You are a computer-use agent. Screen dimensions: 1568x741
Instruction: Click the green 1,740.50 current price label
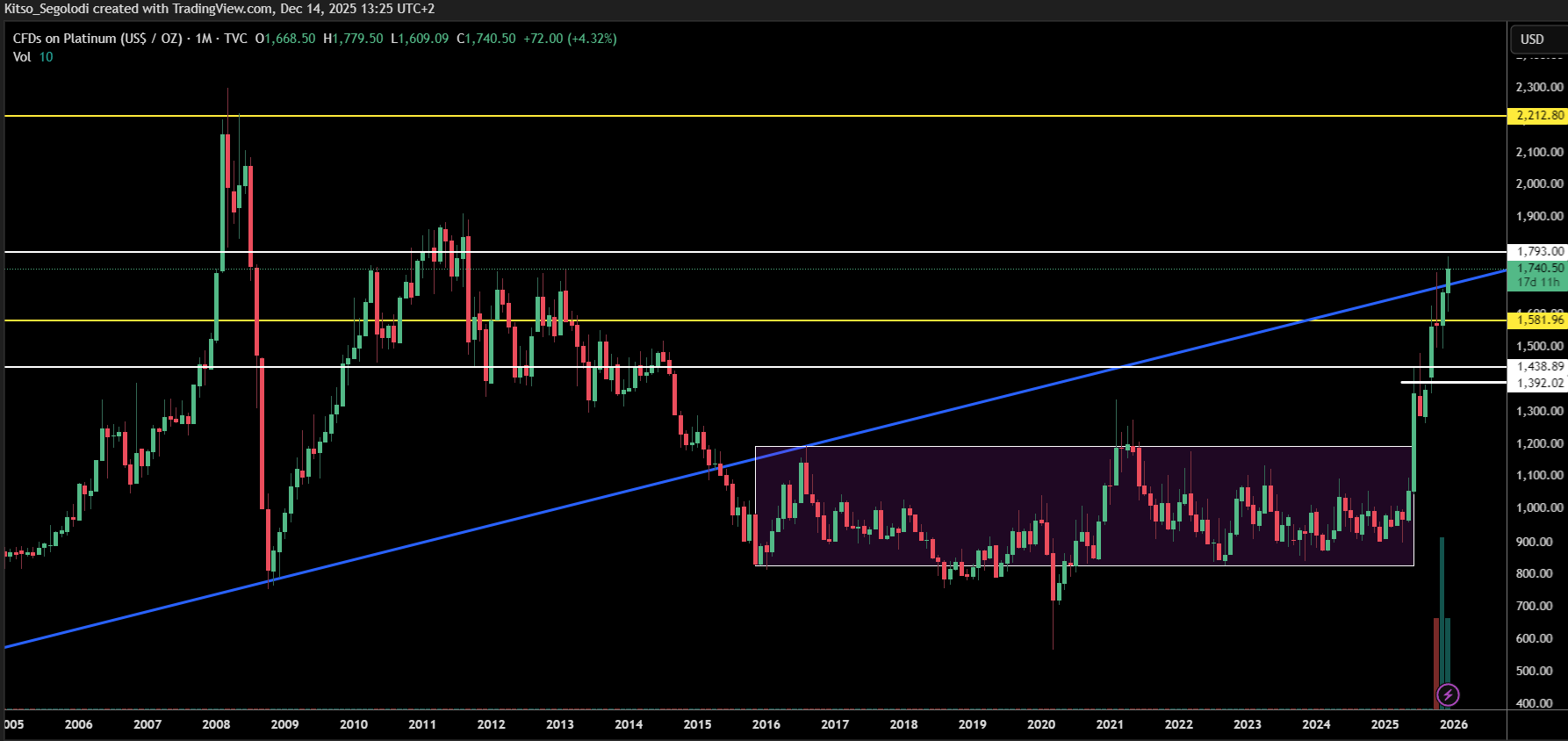pos(1539,268)
